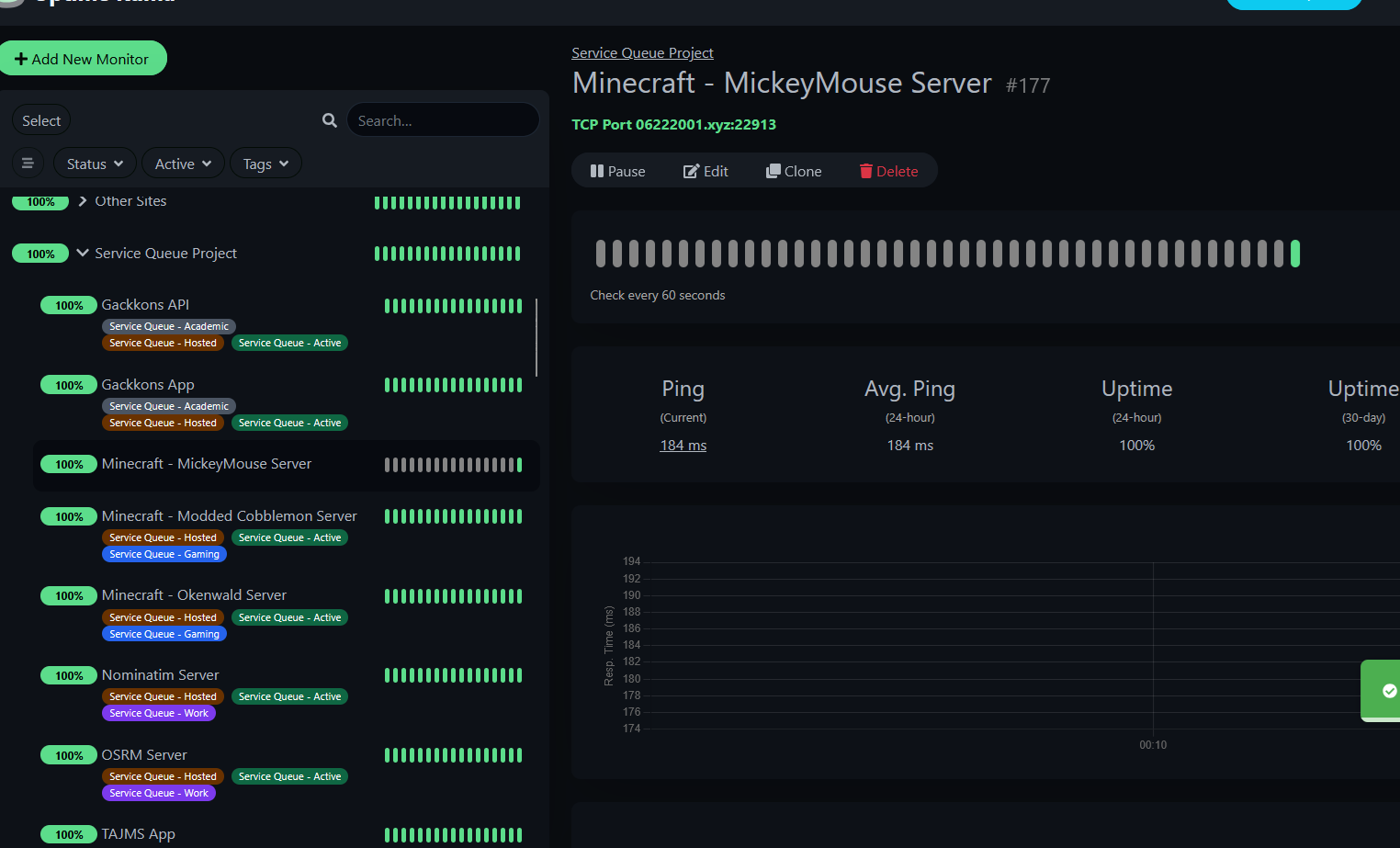Click the Pause button
1400x848 pixels.
pos(617,171)
